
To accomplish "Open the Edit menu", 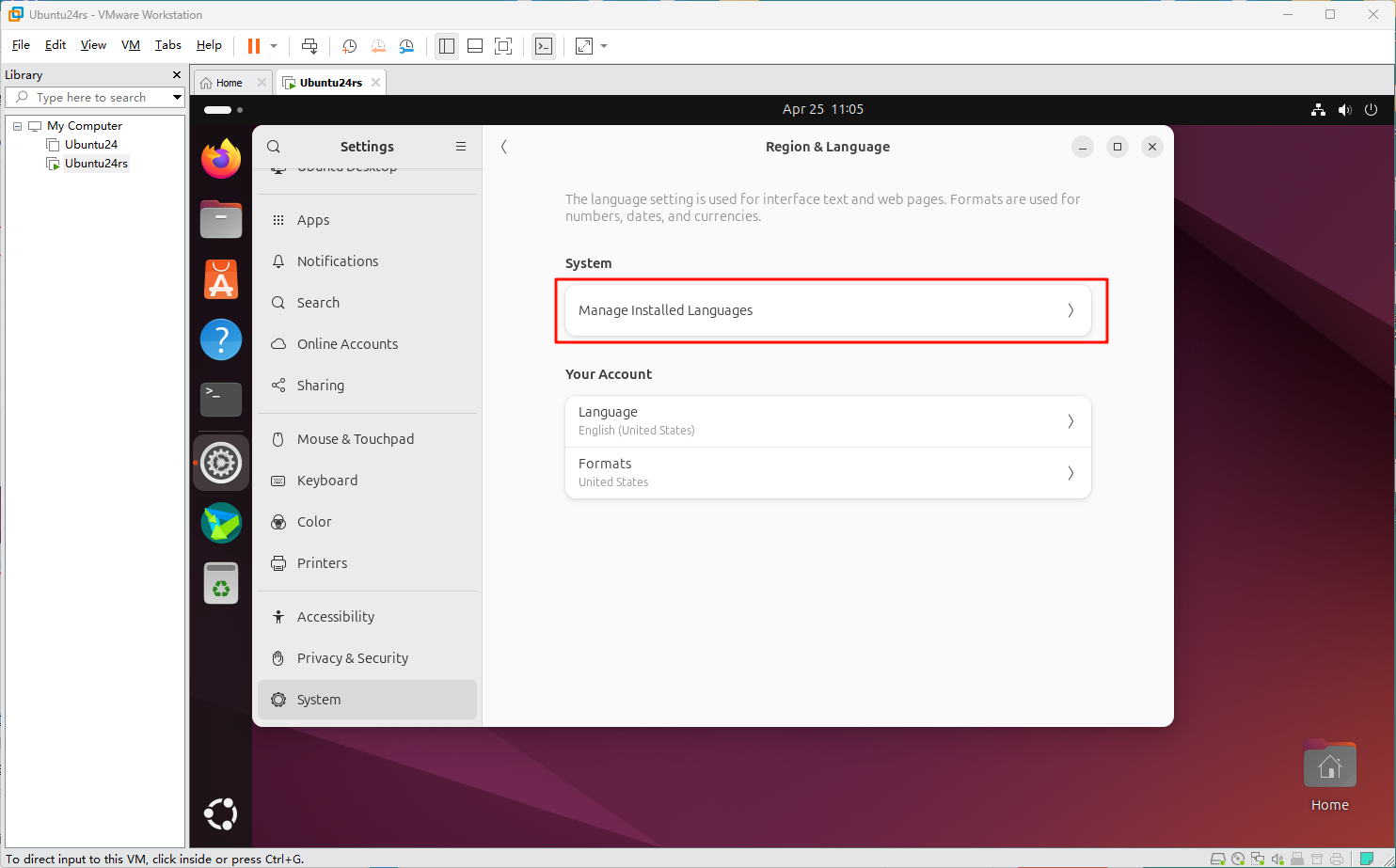I will click(56, 45).
